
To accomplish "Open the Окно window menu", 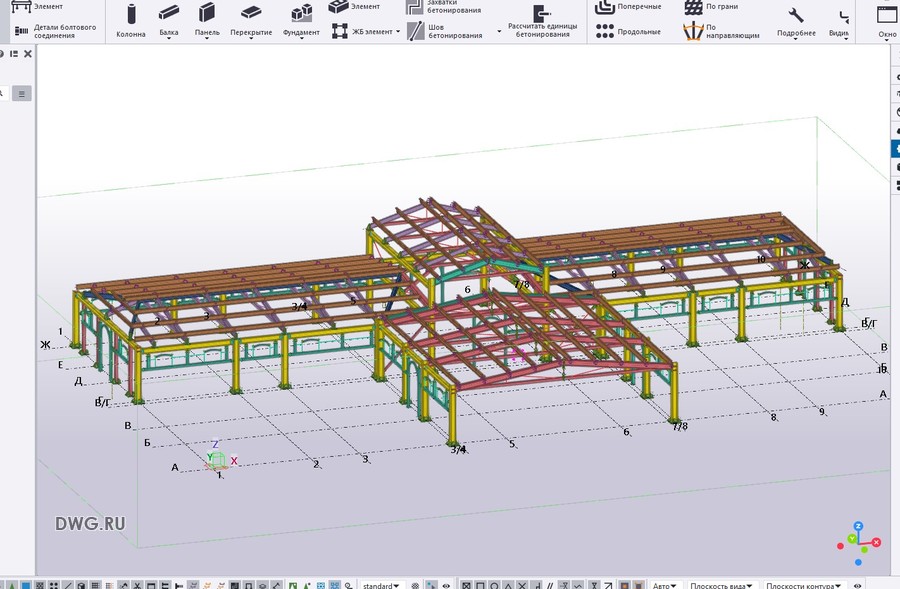I will pos(887,15).
